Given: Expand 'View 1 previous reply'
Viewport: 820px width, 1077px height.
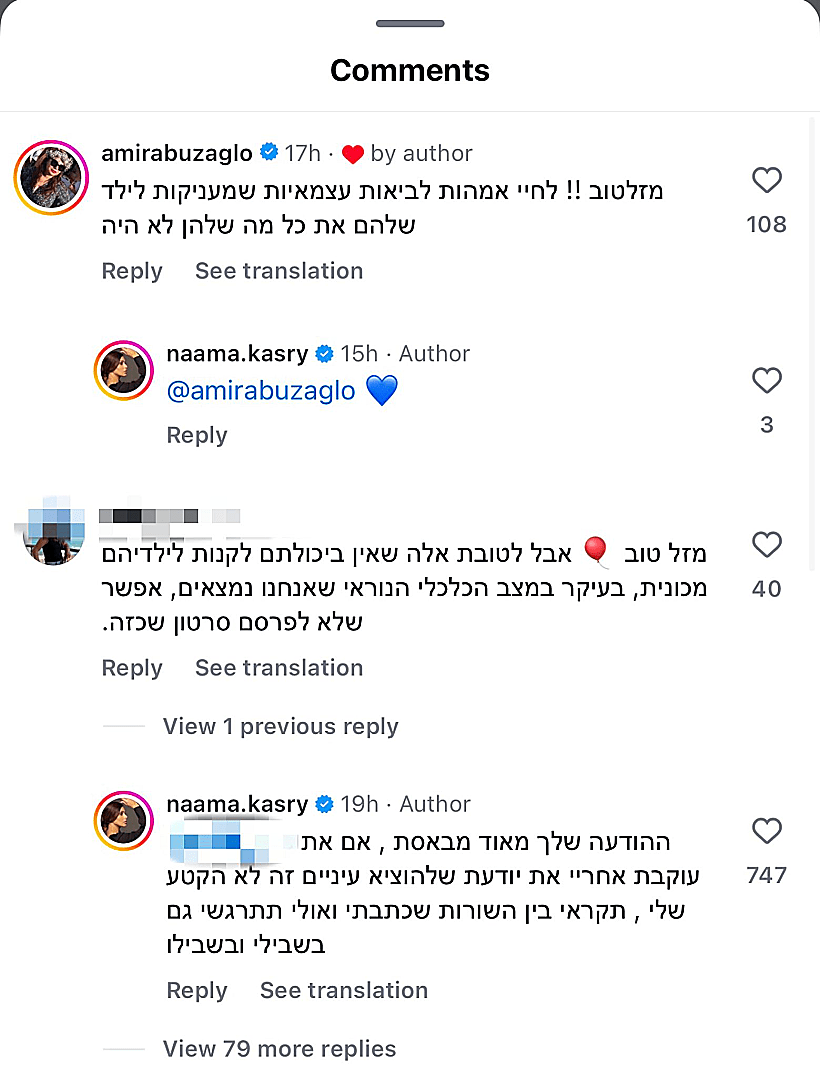Looking at the screenshot, I should point(280,726).
